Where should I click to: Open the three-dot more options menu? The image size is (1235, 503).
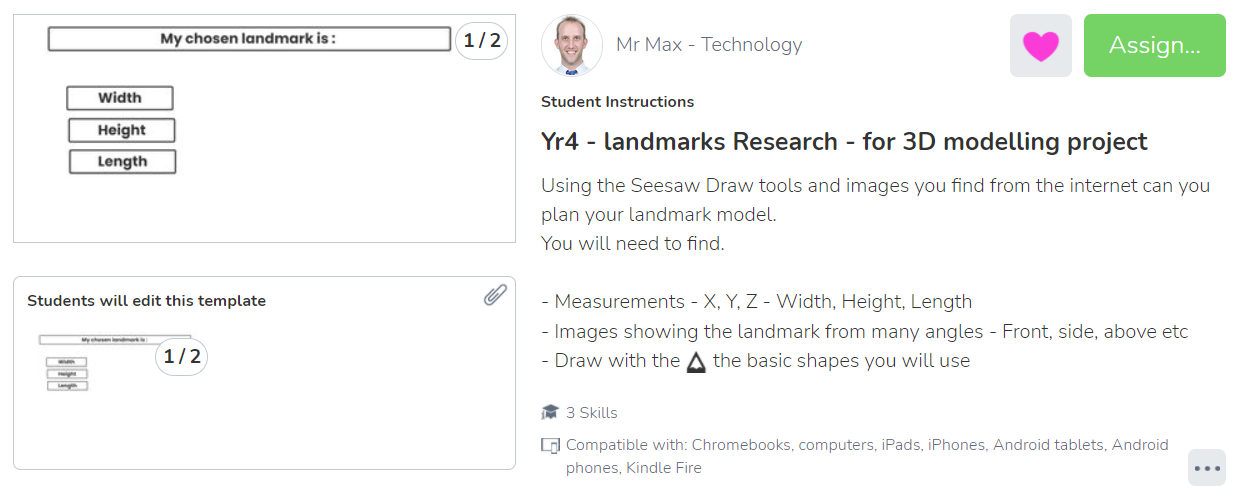pos(1208,467)
